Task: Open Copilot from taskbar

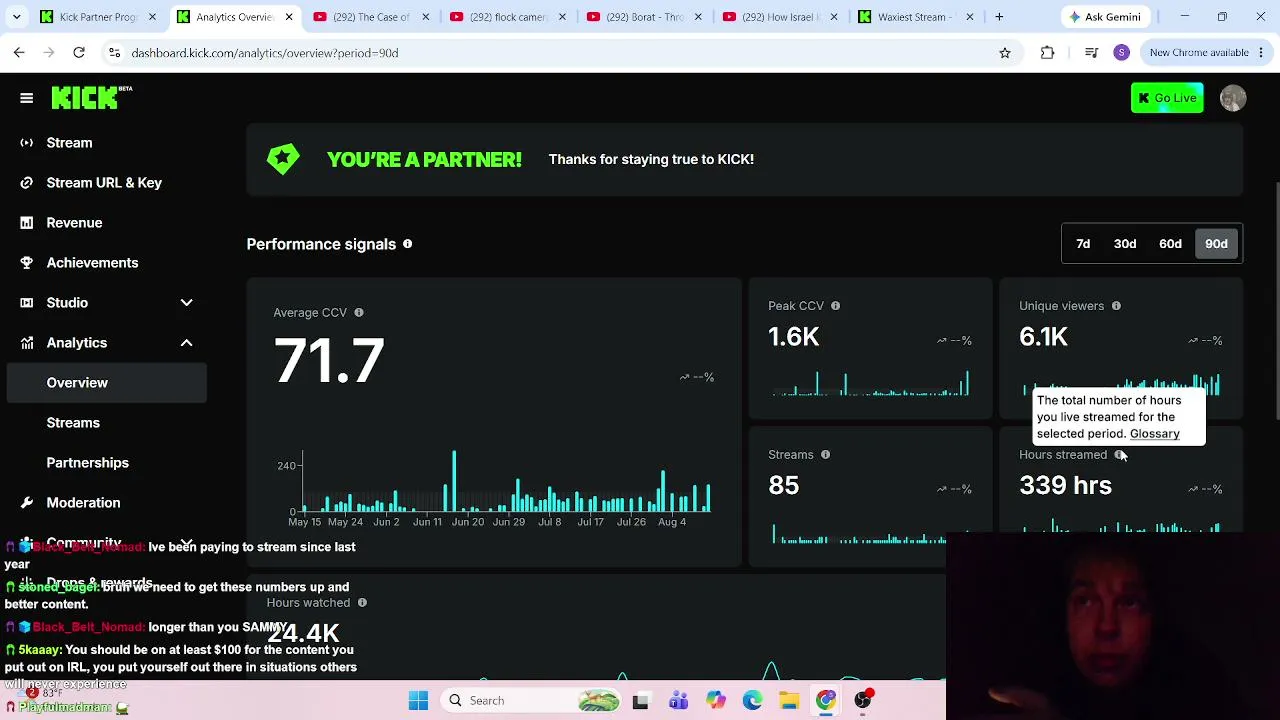Action: 715,701
